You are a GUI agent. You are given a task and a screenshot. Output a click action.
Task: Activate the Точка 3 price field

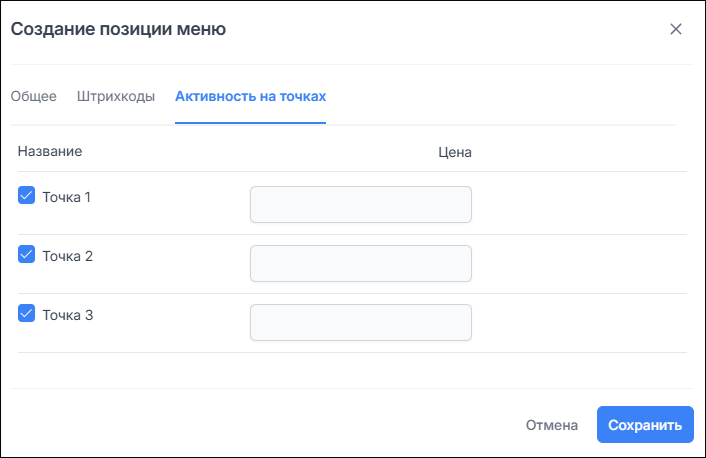point(360,323)
